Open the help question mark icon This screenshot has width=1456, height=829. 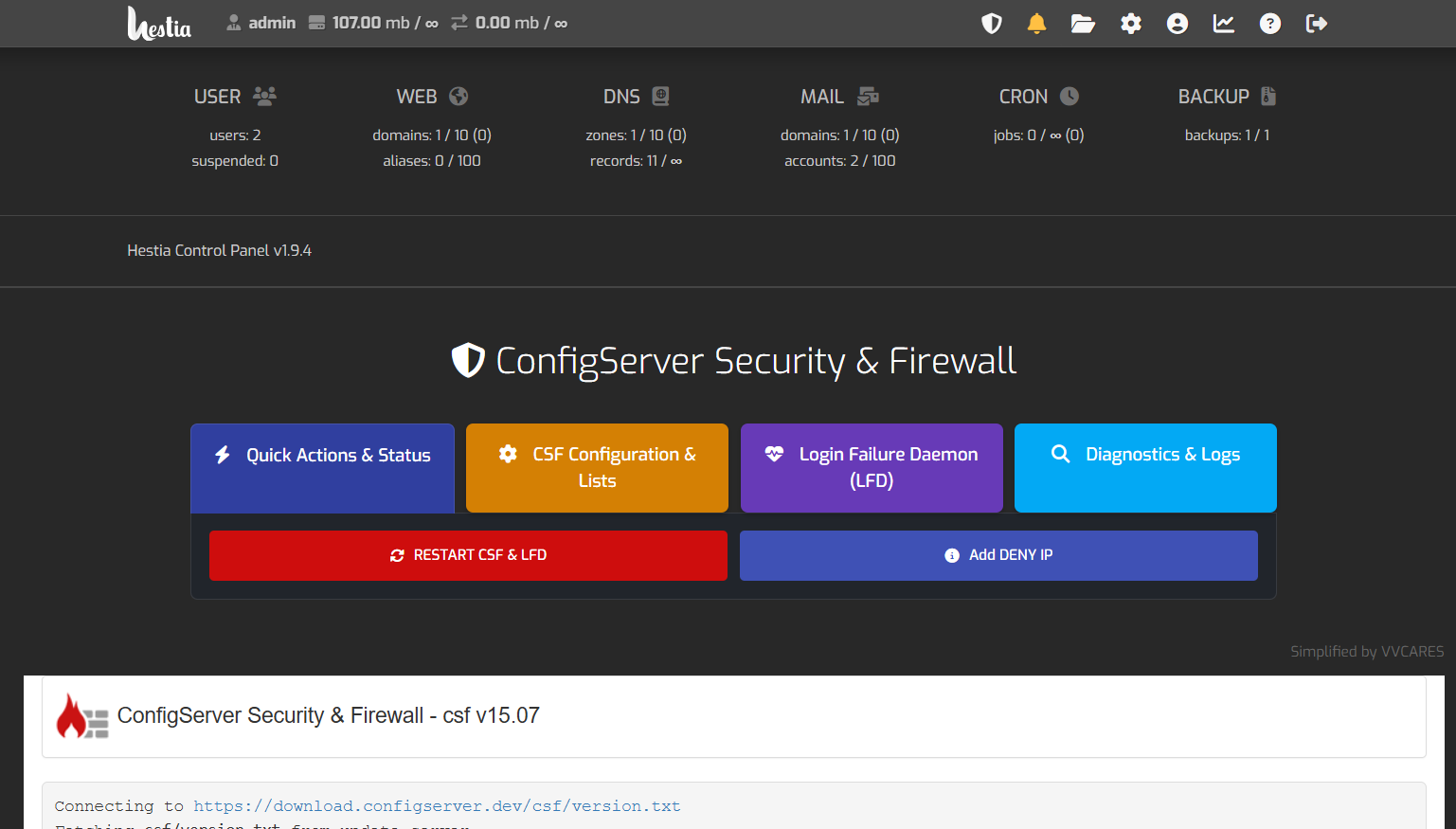(1269, 24)
